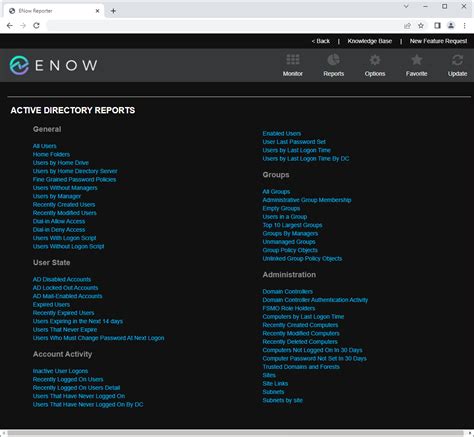Open Expired Users report

[51, 304]
